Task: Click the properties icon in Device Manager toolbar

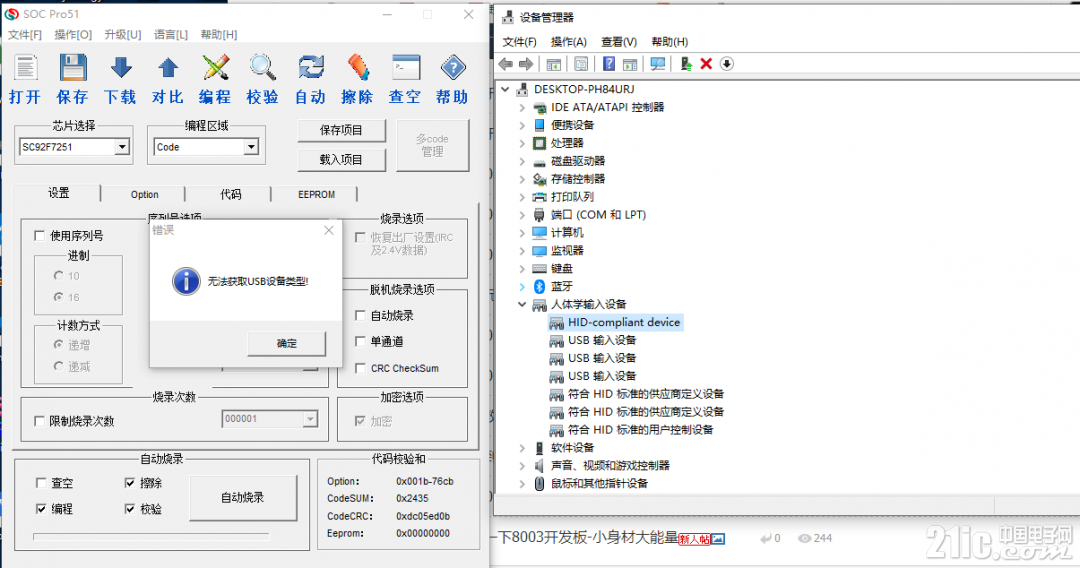Action: pyautogui.click(x=581, y=64)
